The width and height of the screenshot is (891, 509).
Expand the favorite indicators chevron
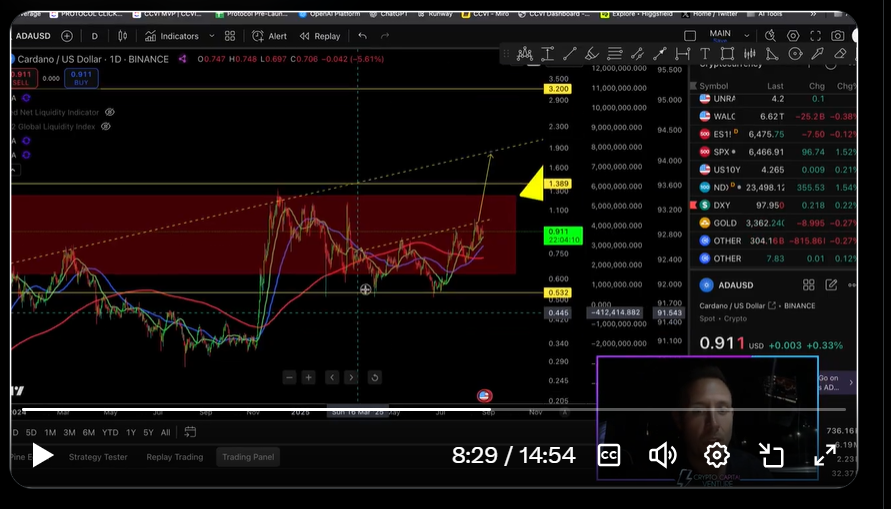tap(211, 36)
